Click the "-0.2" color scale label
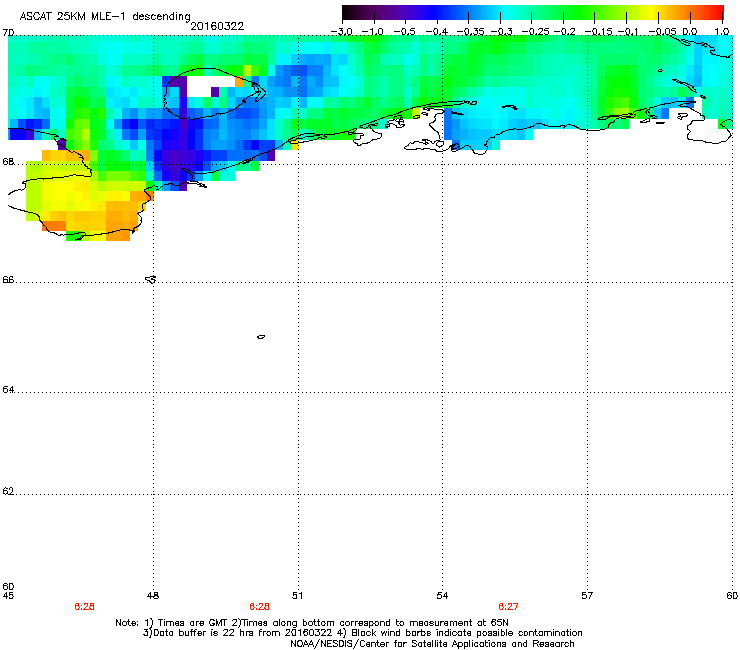The image size is (740, 650). 565,32
